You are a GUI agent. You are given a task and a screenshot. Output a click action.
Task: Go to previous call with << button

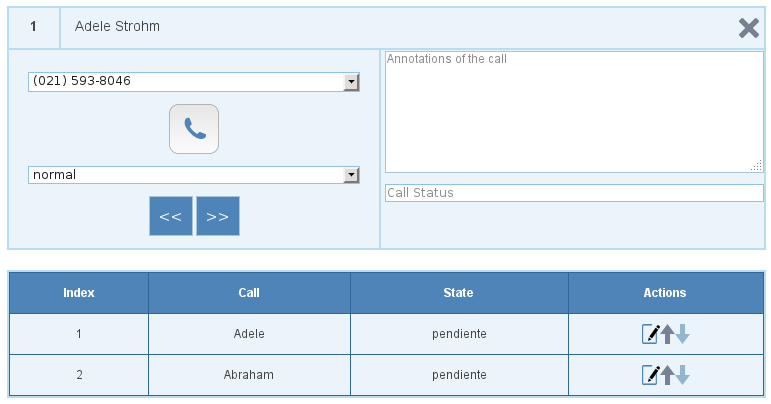tap(170, 216)
